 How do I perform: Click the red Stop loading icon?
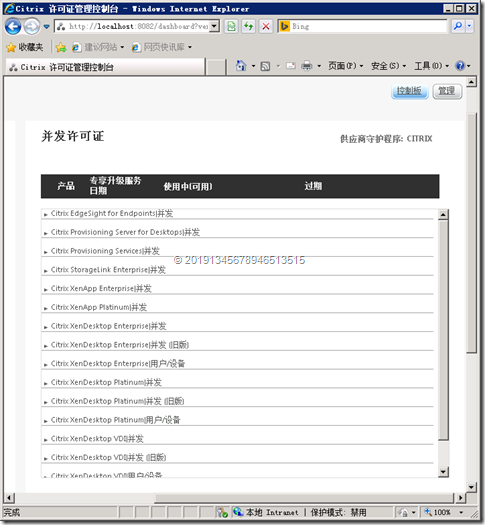[x=266, y=26]
